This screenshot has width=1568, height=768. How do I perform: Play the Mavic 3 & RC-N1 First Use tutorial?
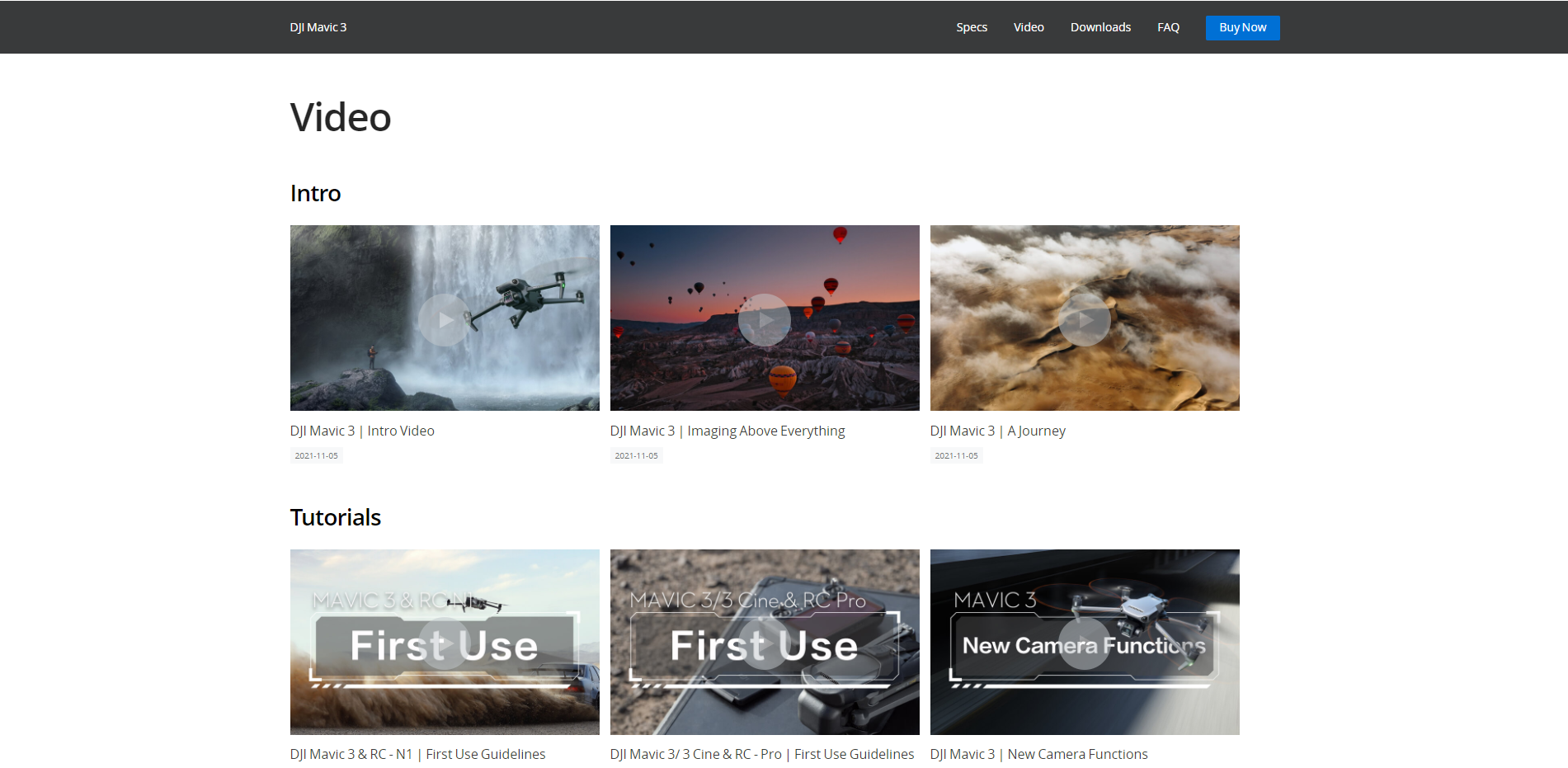pos(445,643)
